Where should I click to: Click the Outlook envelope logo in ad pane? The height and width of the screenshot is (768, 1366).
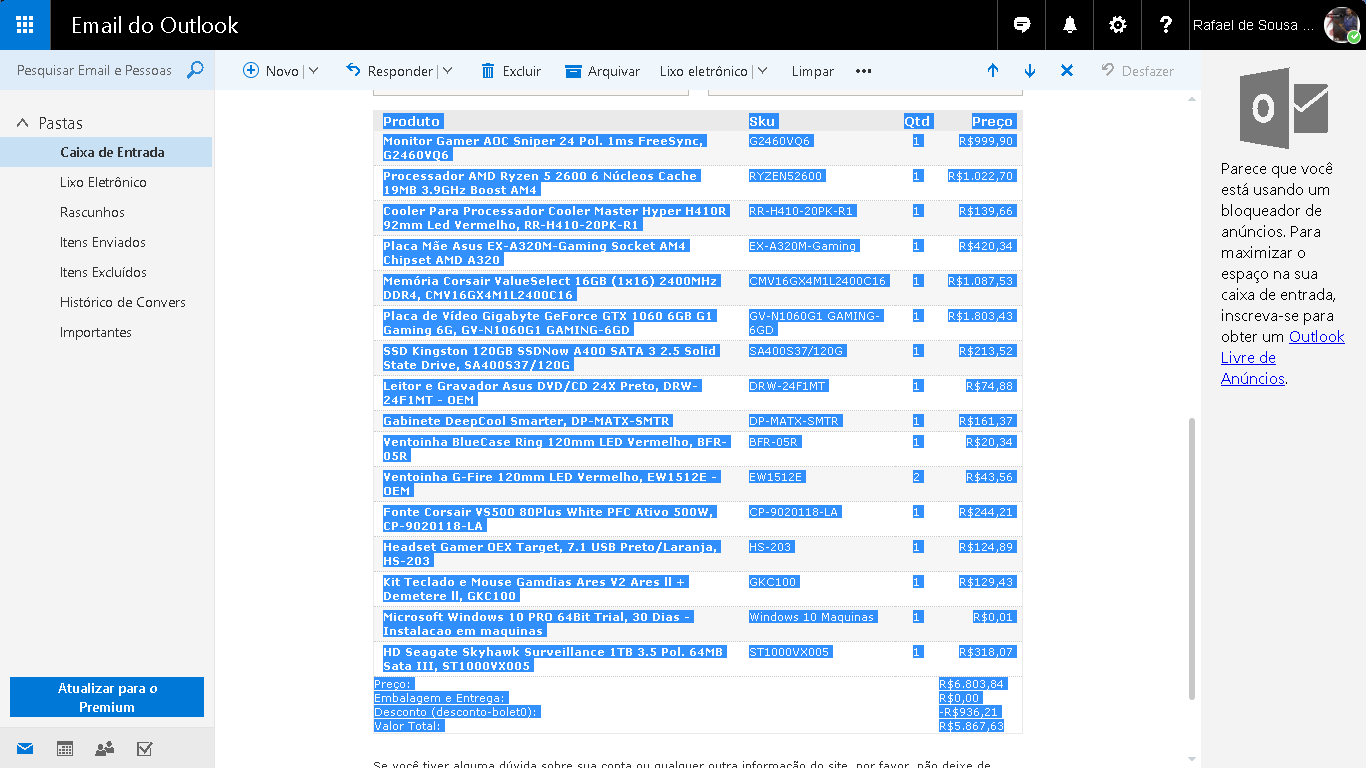(1283, 109)
